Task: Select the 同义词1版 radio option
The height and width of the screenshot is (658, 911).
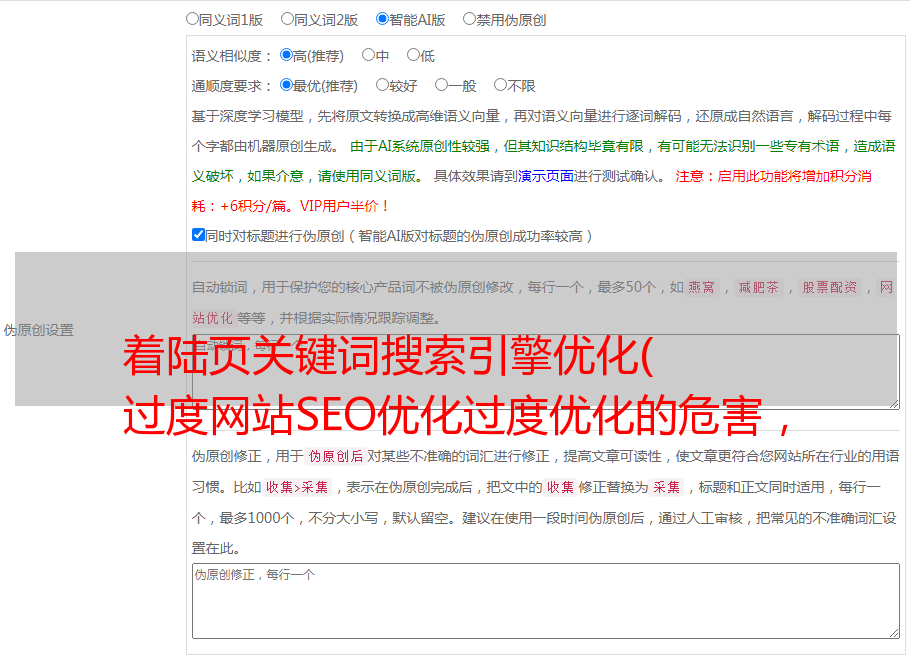Action: (192, 19)
